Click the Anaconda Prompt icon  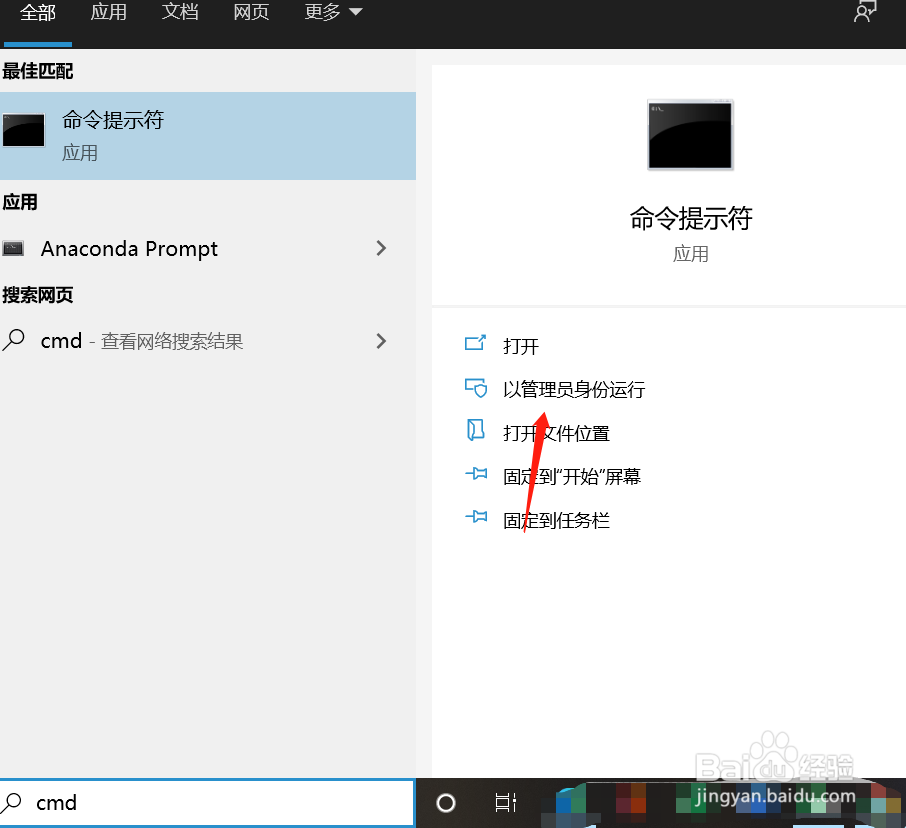pos(13,248)
